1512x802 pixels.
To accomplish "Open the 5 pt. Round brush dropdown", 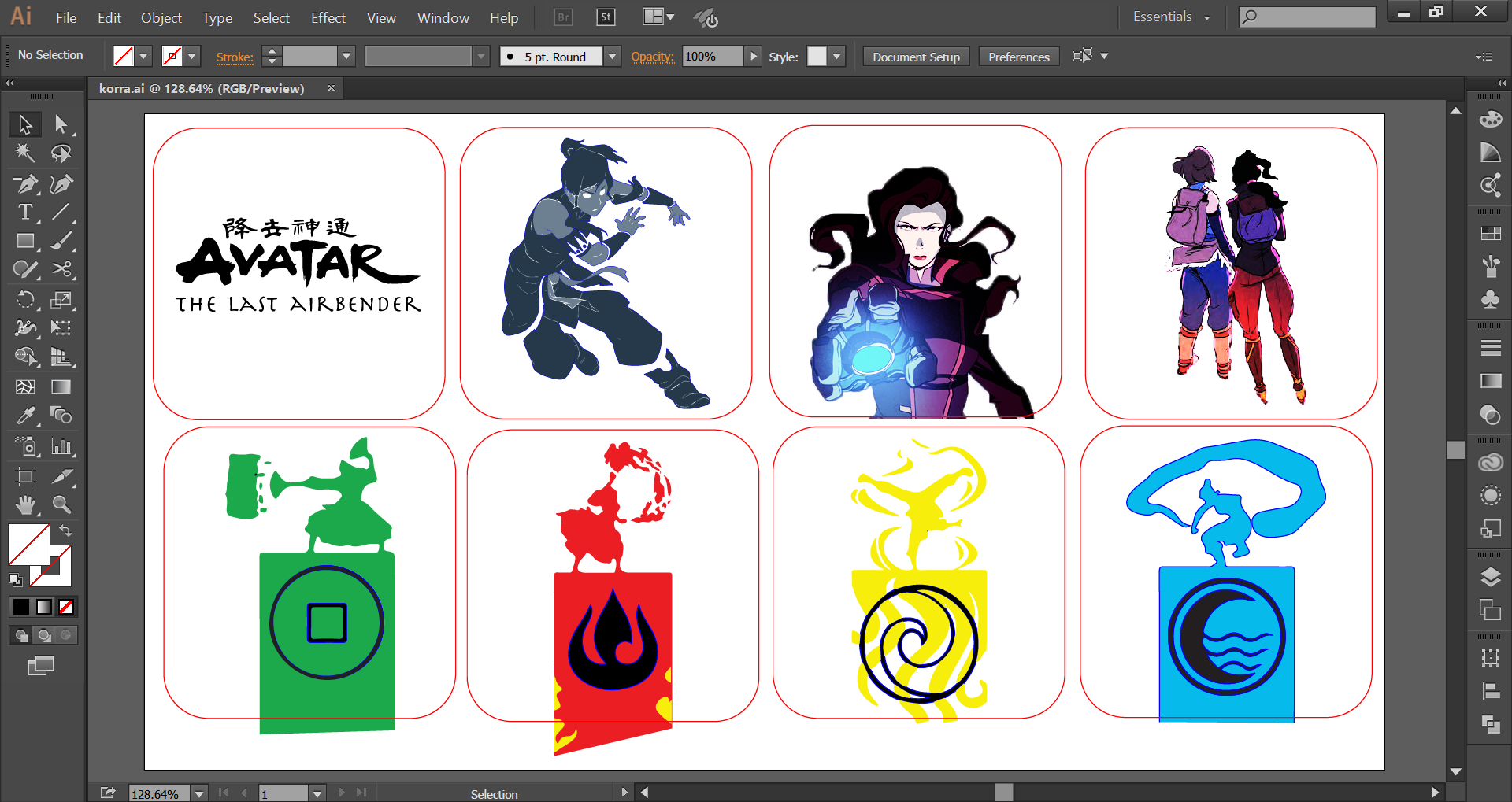I will pos(612,57).
